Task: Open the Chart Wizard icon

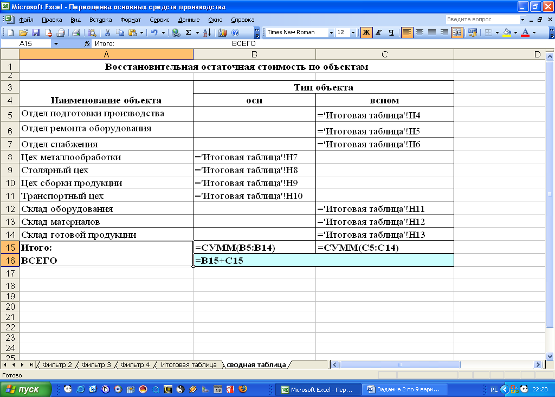Action: 222,33
